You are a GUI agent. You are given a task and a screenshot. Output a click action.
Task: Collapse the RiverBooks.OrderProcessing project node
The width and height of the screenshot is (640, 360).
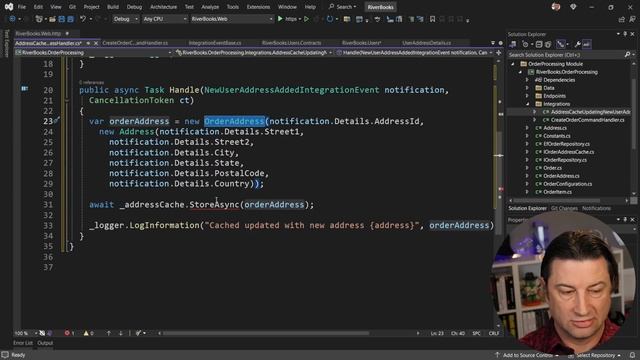coord(520,72)
